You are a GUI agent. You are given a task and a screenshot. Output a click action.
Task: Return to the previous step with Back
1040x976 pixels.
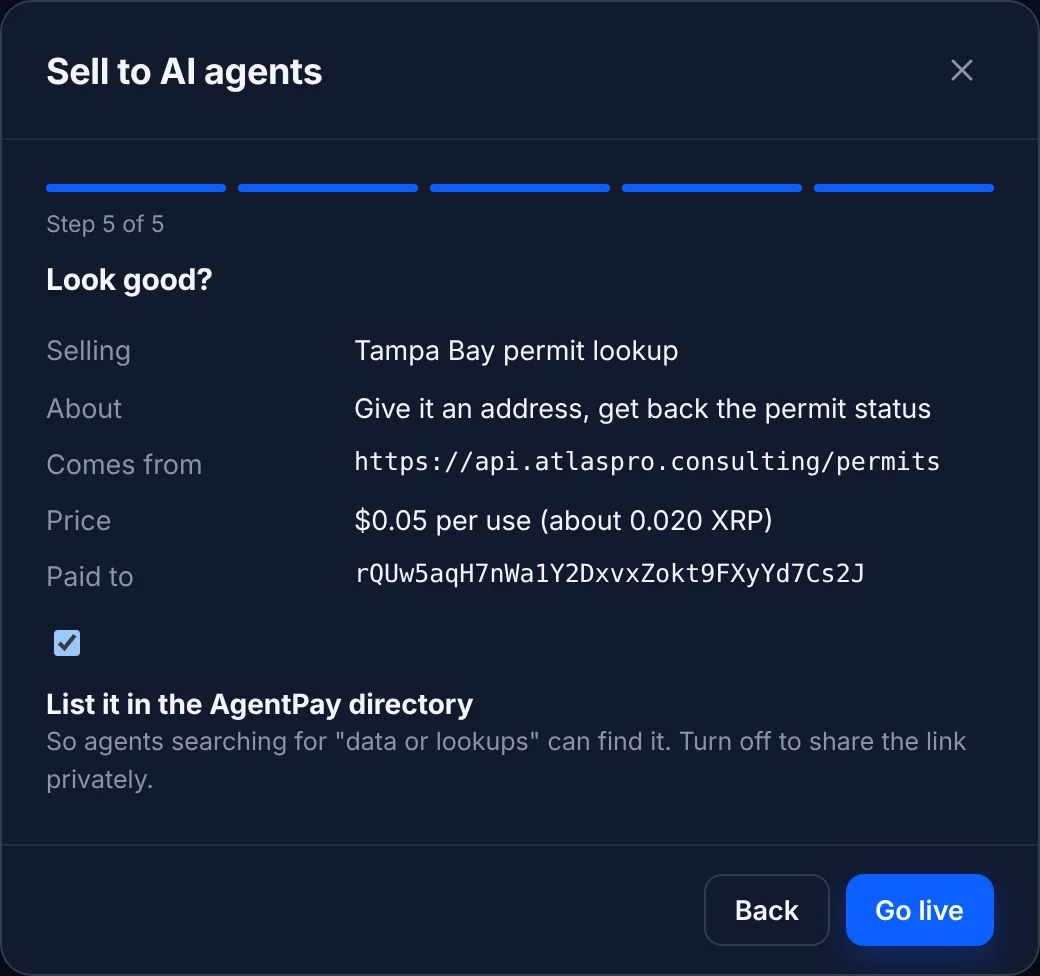[767, 910]
